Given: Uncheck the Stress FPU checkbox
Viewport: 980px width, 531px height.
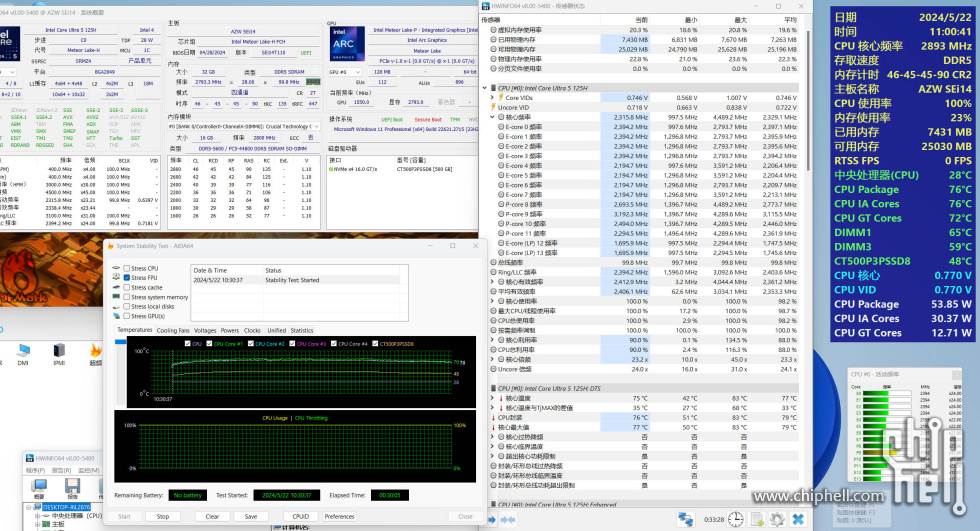Looking at the screenshot, I should tap(126, 278).
